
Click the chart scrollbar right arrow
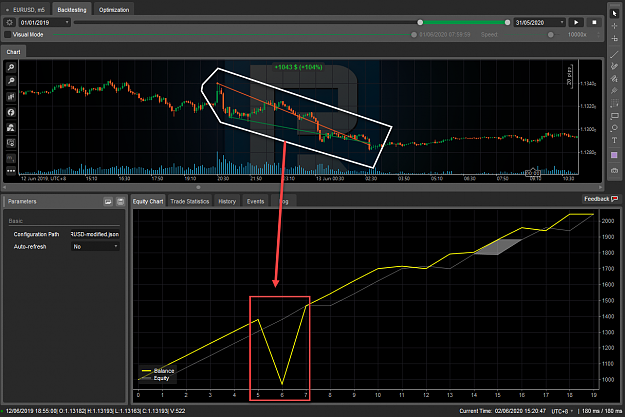coord(600,187)
